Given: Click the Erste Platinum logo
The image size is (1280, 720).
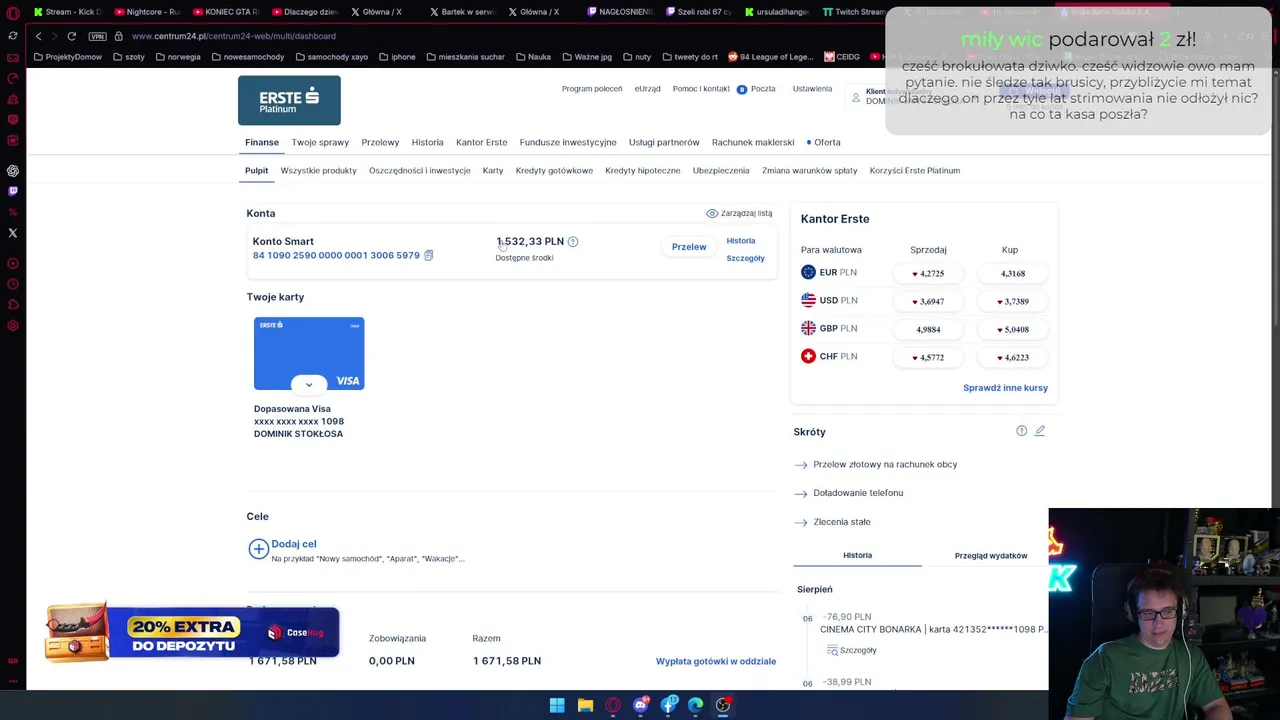Looking at the screenshot, I should [x=289, y=100].
